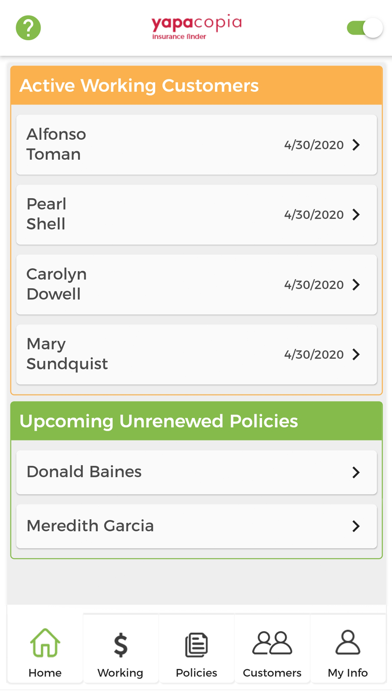Toggle the green switch in the header
The width and height of the screenshot is (392, 696).
pyautogui.click(x=364, y=28)
